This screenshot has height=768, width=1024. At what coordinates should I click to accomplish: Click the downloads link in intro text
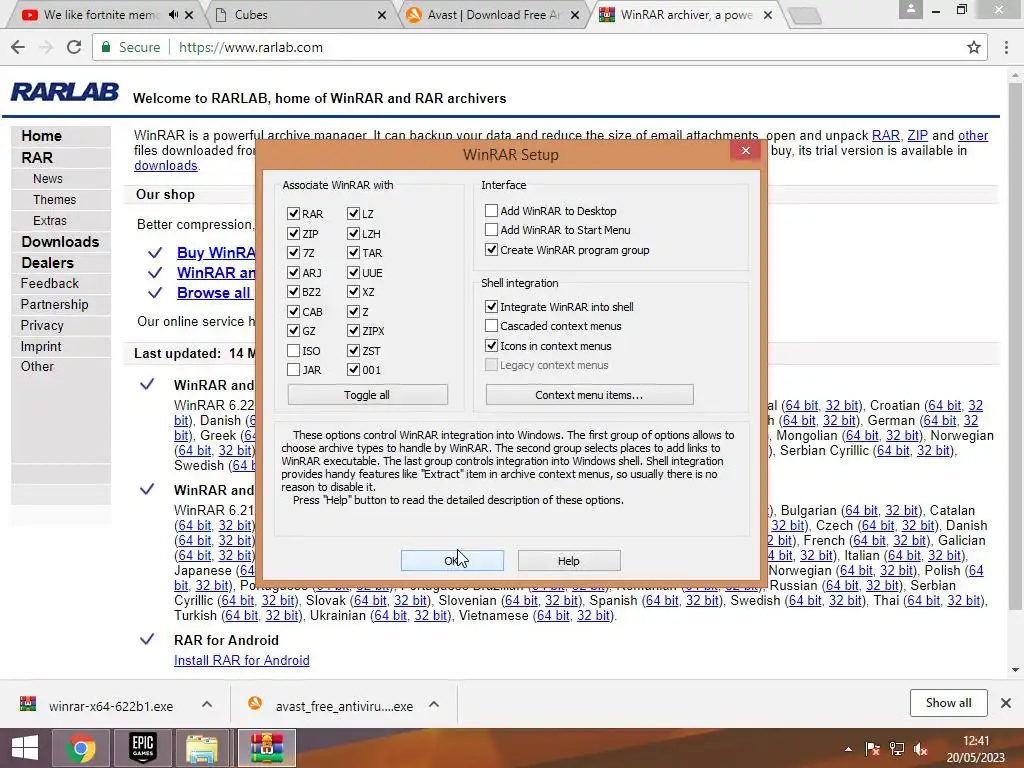[x=166, y=165]
